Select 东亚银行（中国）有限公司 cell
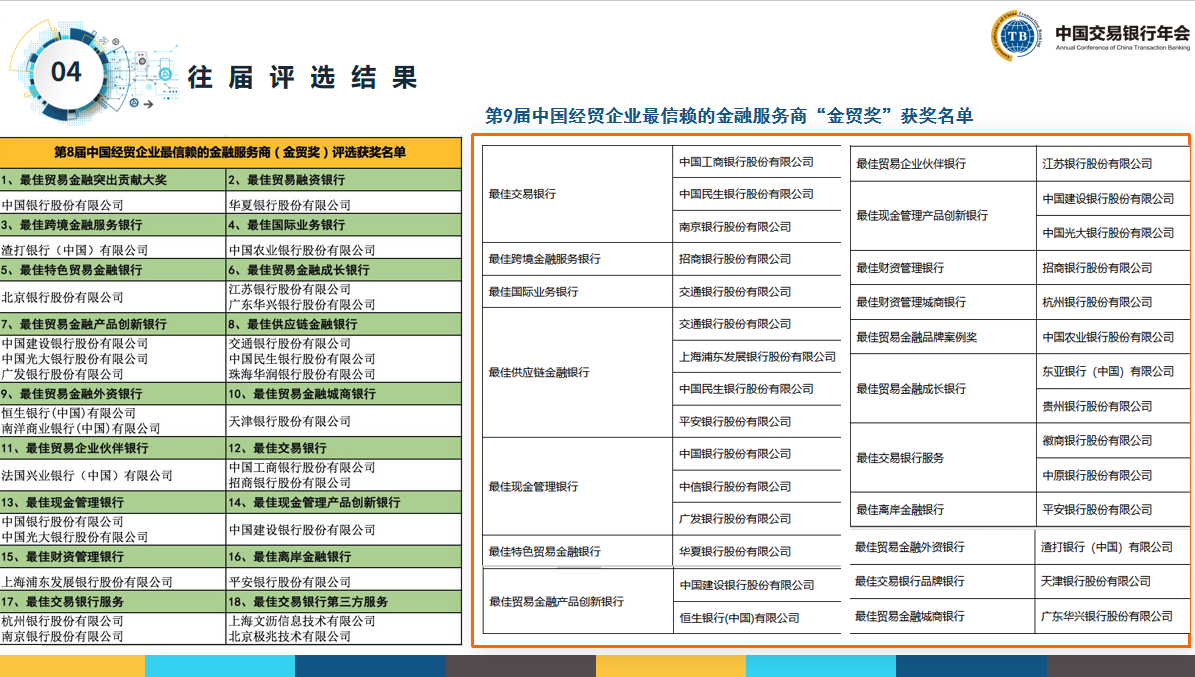The image size is (1195, 677). click(x=1108, y=371)
